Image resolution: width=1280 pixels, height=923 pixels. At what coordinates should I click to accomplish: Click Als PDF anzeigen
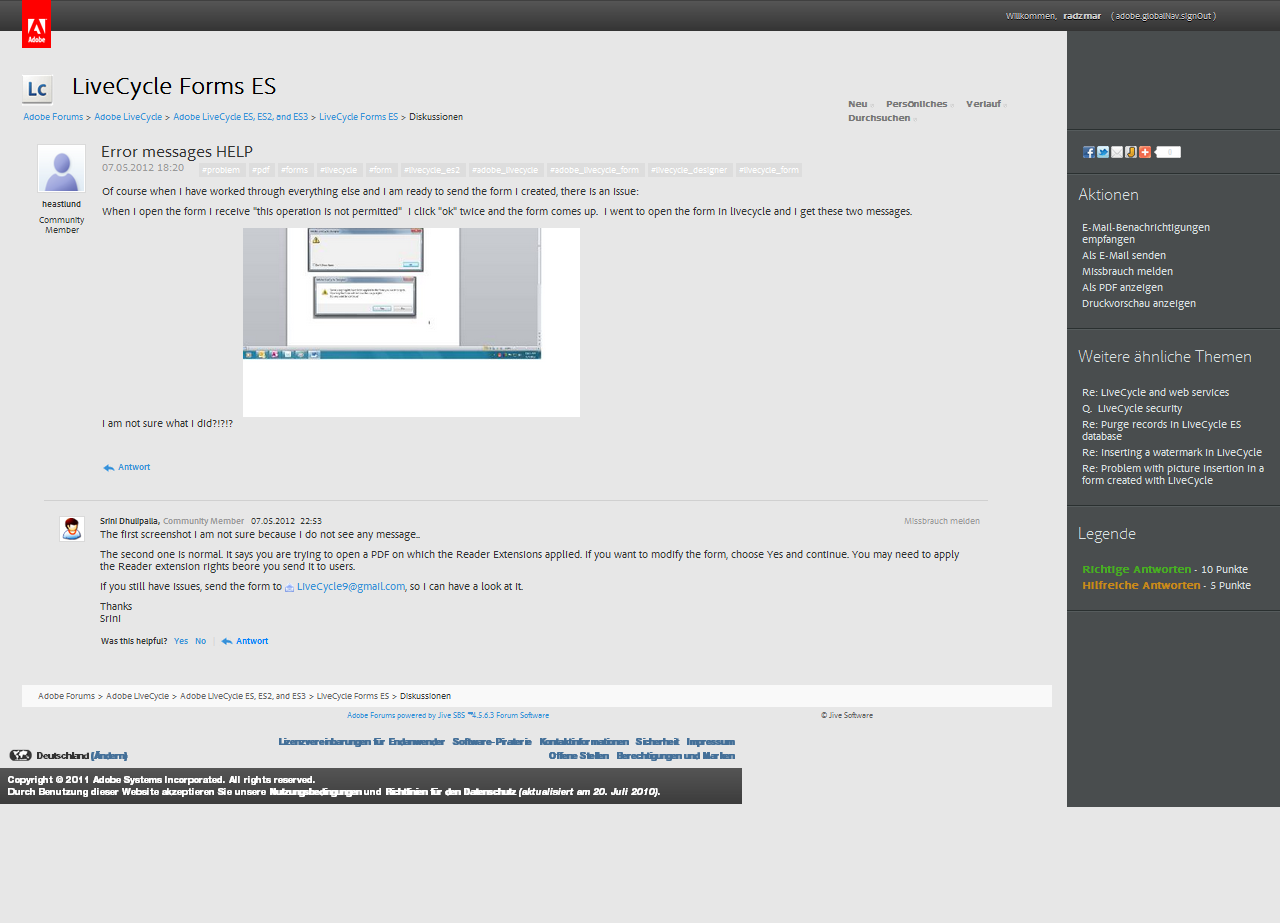(x=1122, y=287)
